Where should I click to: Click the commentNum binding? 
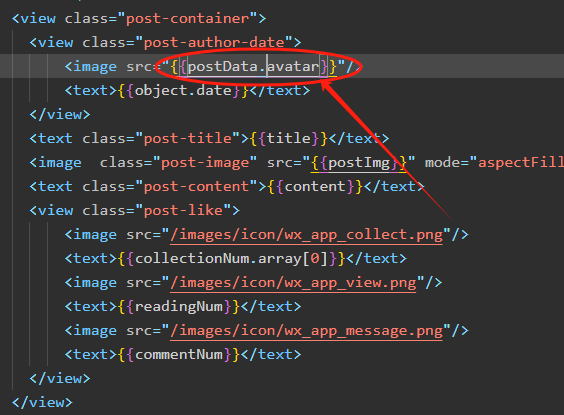tap(179, 355)
